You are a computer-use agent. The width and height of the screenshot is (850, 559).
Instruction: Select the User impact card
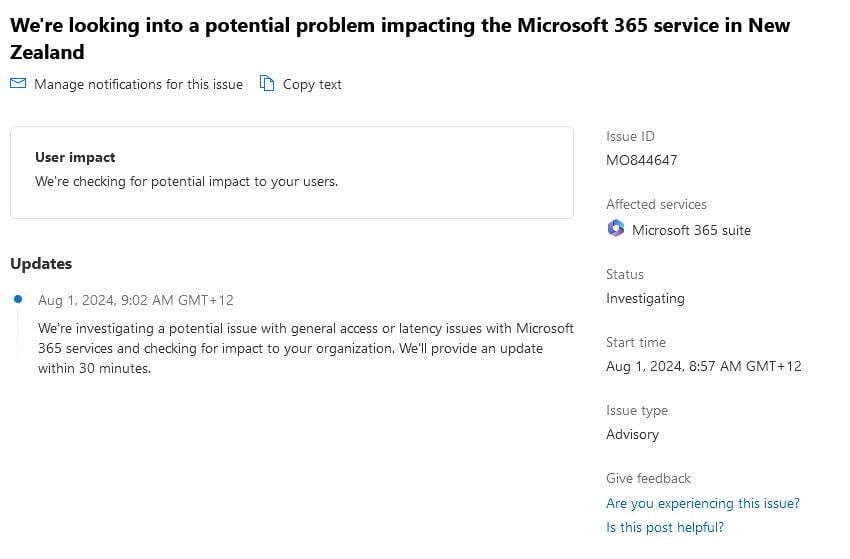291,172
